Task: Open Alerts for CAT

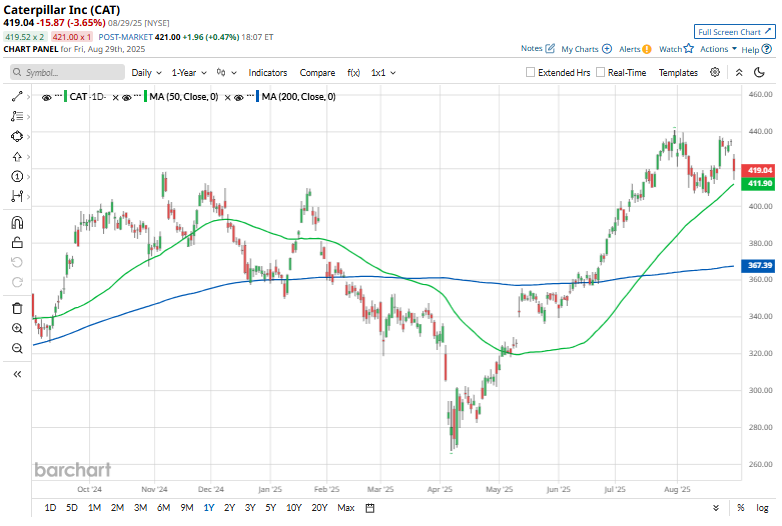Action: point(635,49)
